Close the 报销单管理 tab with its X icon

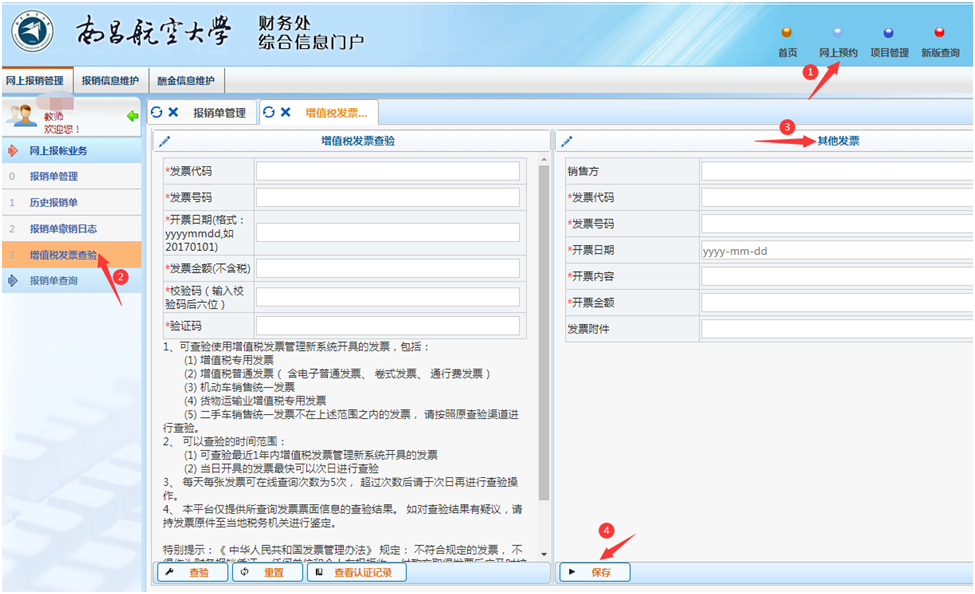point(173,113)
